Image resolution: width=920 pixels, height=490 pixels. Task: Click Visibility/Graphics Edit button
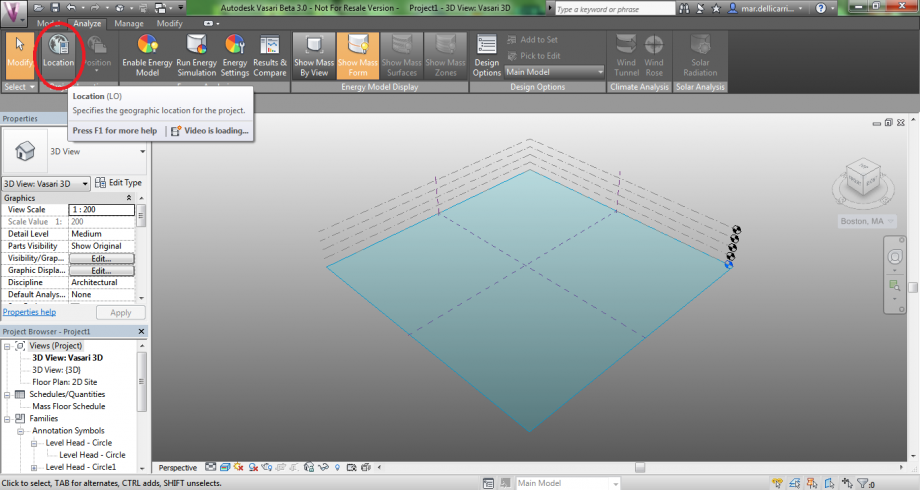tap(102, 258)
